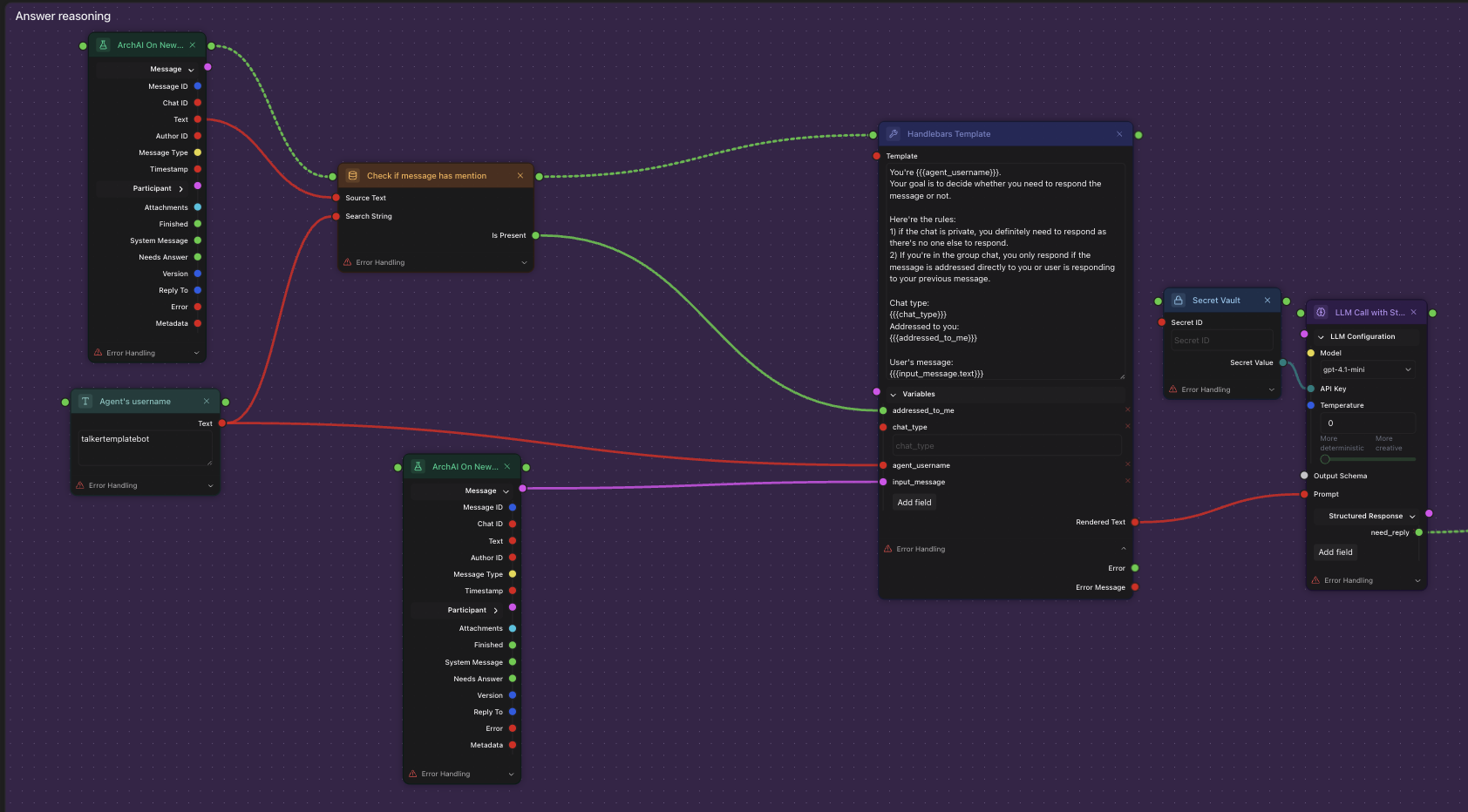Click the database icon on Check if message node

pos(353,176)
